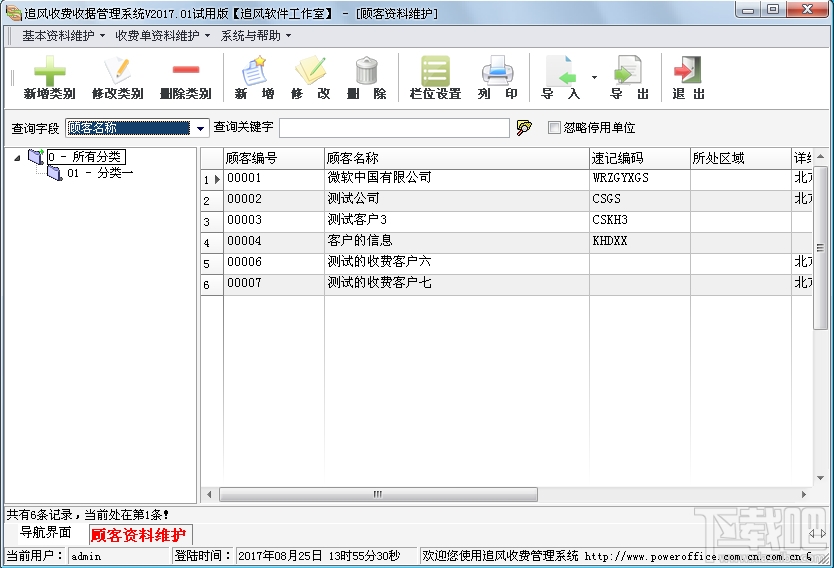Click the admin current user field
The image size is (834, 568).
click(x=118, y=556)
